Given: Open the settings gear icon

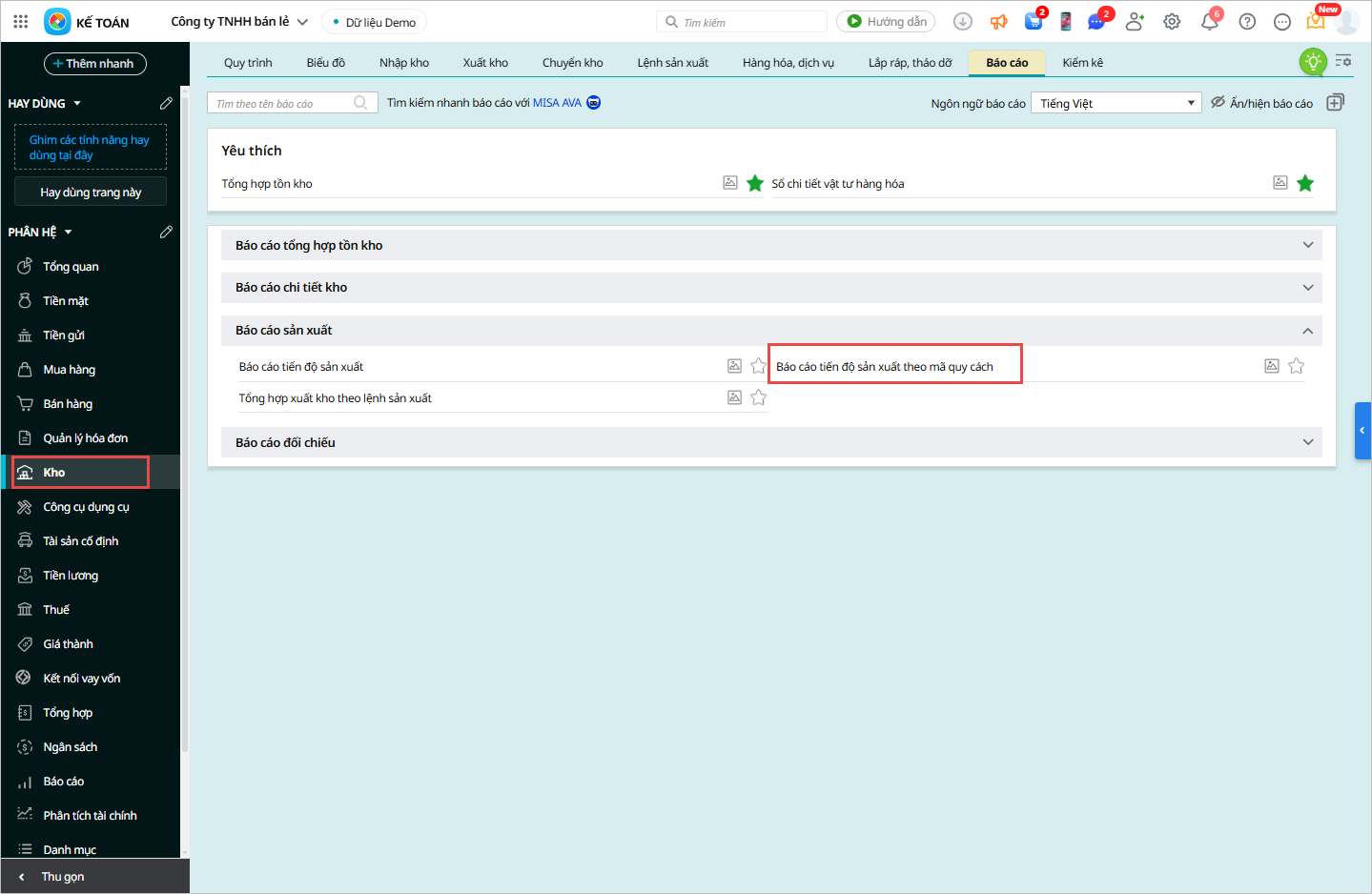Looking at the screenshot, I should (1172, 22).
